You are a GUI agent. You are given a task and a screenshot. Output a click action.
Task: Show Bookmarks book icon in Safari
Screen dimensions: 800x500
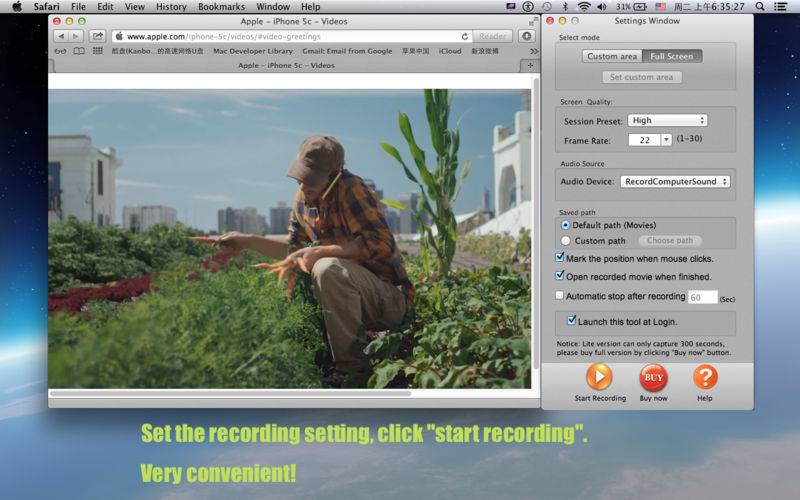79,51
